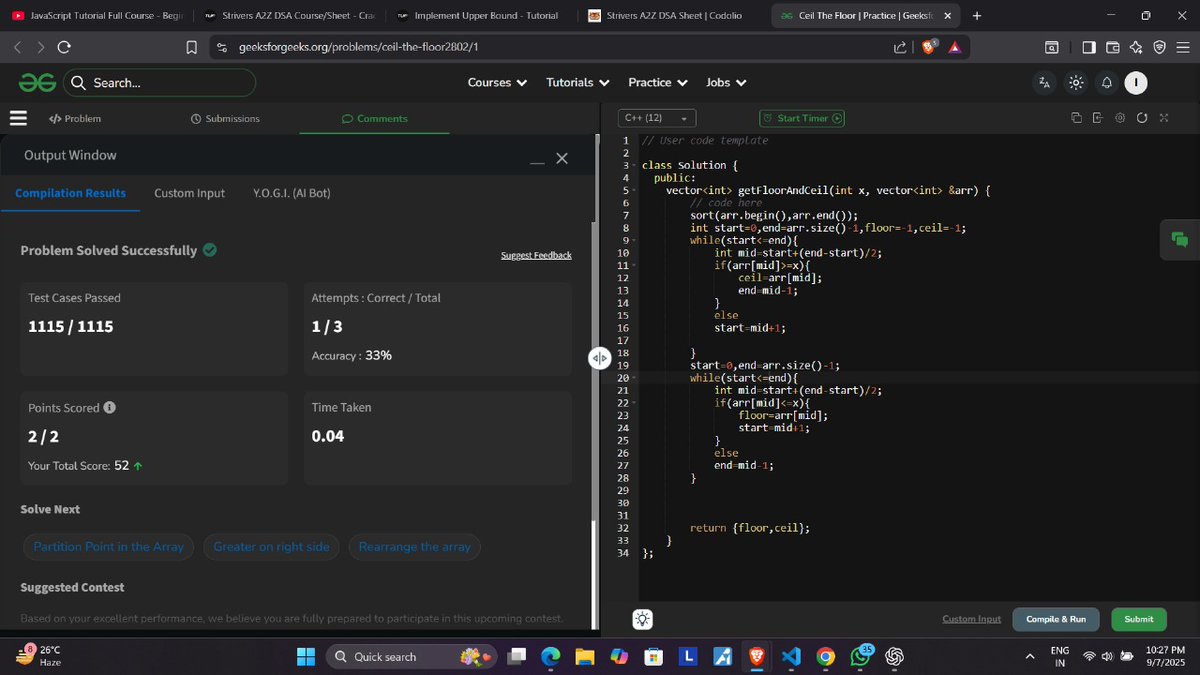The width and height of the screenshot is (1200, 675).
Task: Toggle light/dark theme in the header
Action: 1076,83
